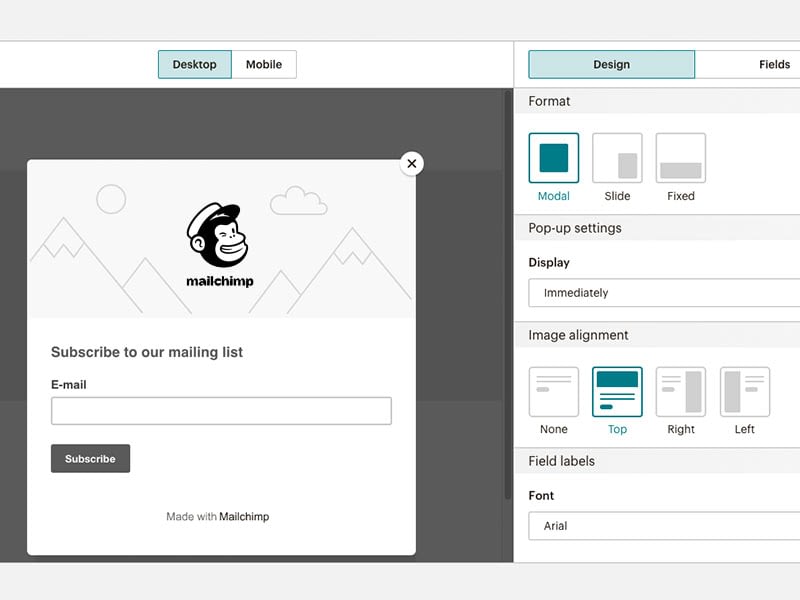Click the E-mail input field
The width and height of the screenshot is (800, 600).
[x=221, y=411]
